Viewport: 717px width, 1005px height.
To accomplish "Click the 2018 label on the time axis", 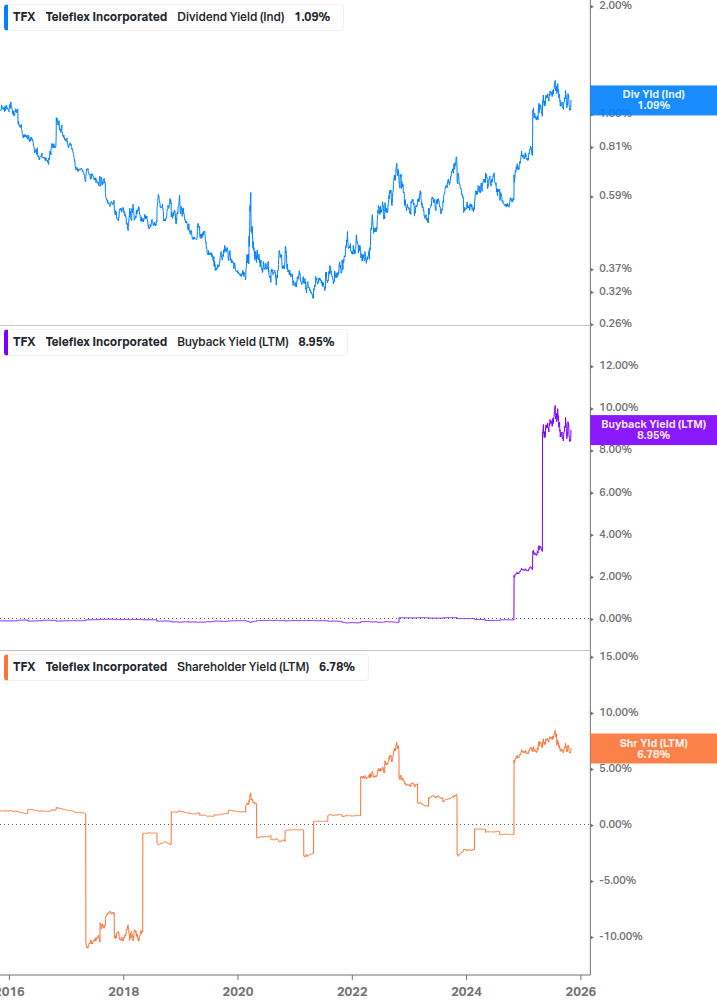I will pos(124,992).
